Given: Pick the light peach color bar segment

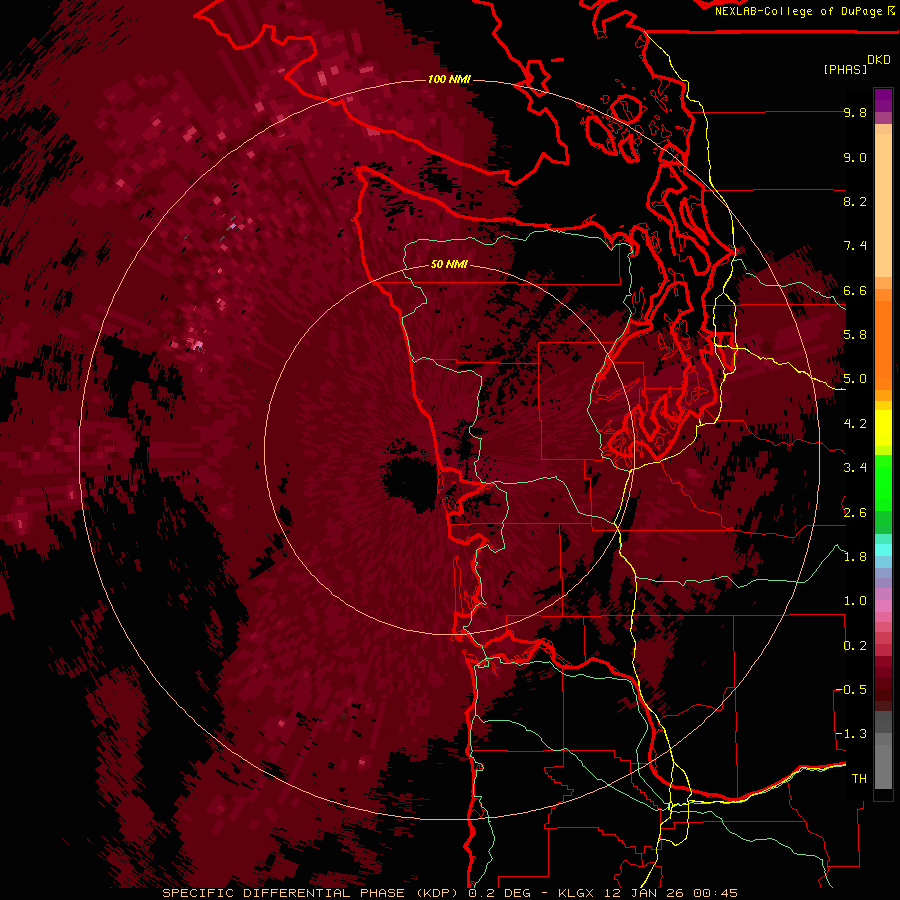Looking at the screenshot, I should pos(883,207).
